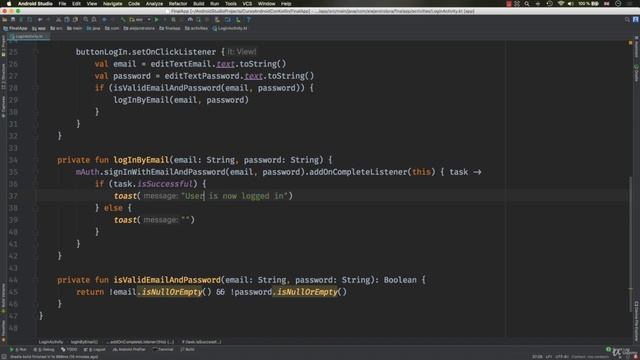Viewport: 640px width, 360px height.
Task: Open the Analyze menu
Action: (x=154, y=4)
